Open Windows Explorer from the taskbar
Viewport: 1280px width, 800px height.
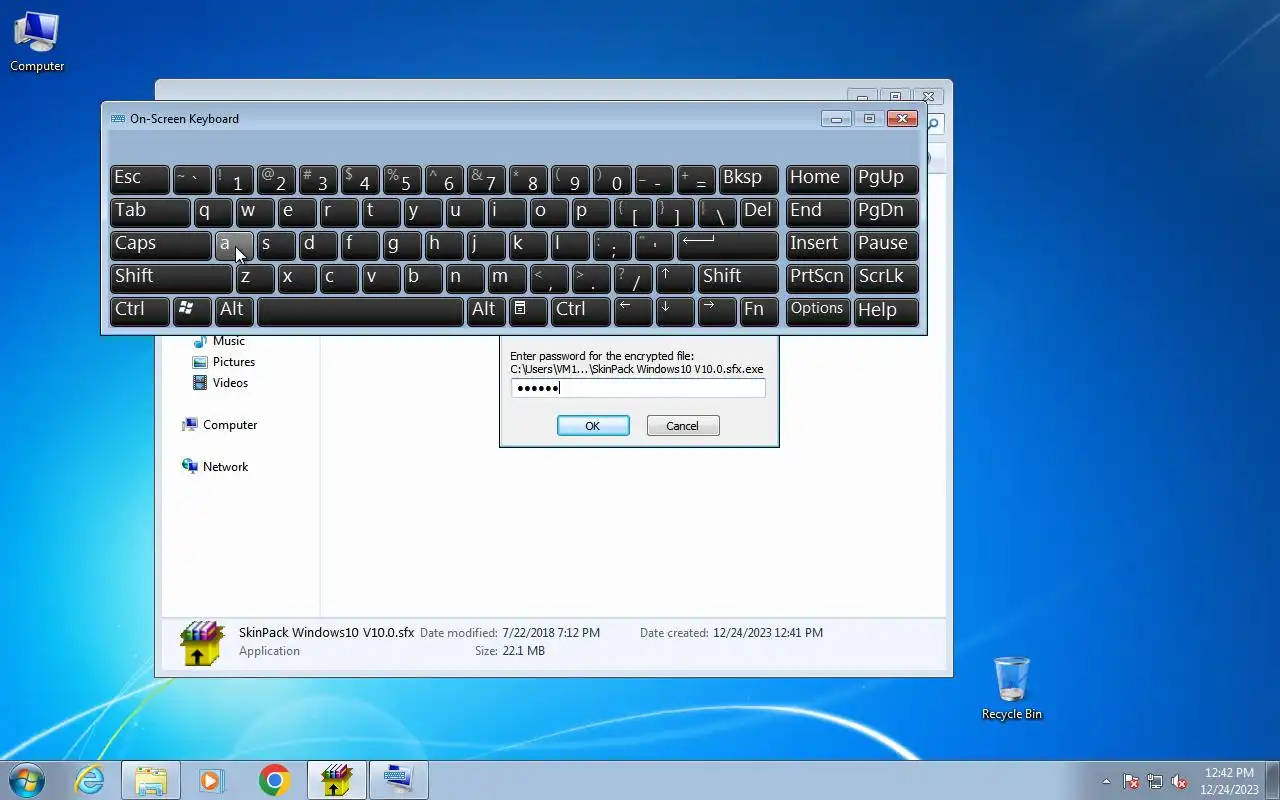pyautogui.click(x=151, y=780)
